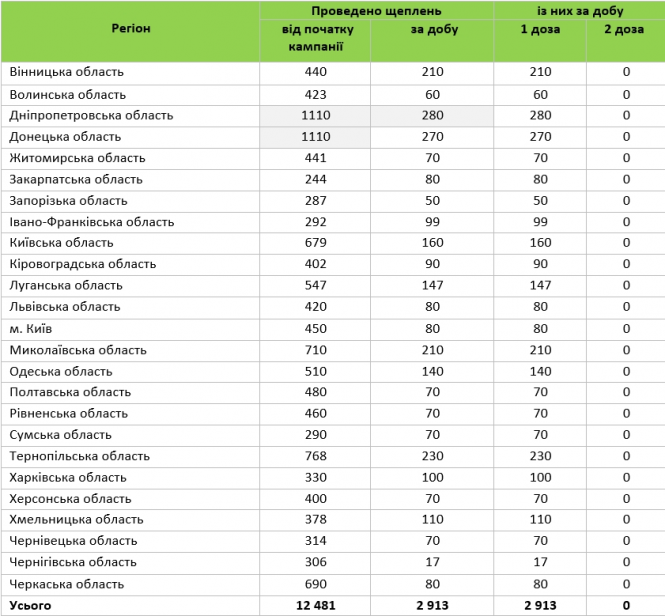Select Одеська область value 510

tap(316, 371)
